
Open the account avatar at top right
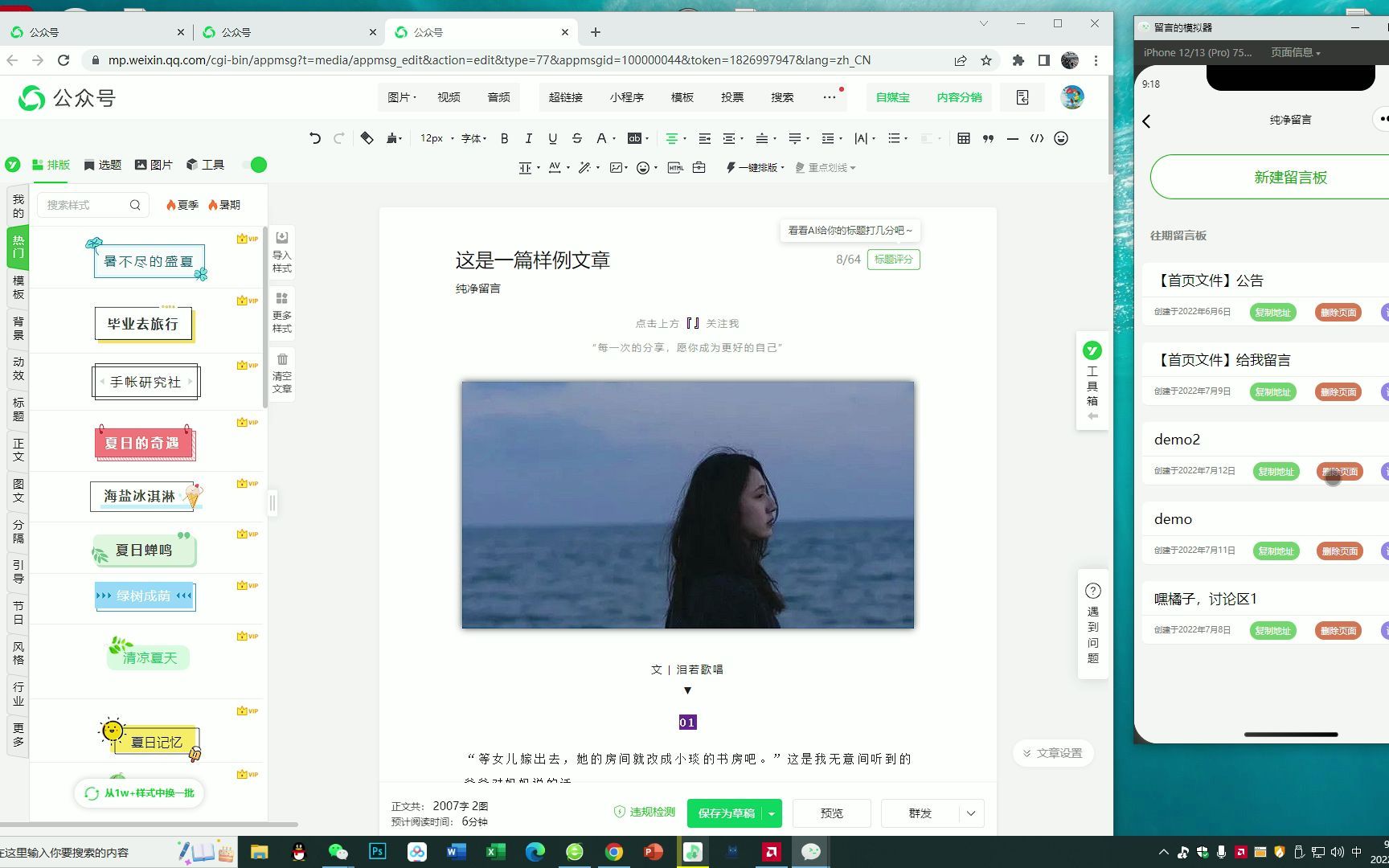coord(1071,97)
